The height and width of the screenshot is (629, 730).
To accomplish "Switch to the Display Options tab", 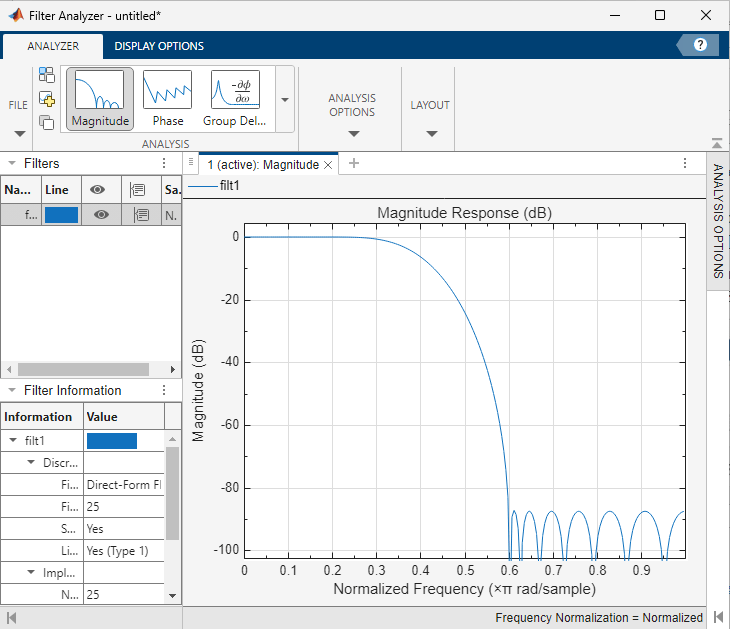I will (x=159, y=46).
